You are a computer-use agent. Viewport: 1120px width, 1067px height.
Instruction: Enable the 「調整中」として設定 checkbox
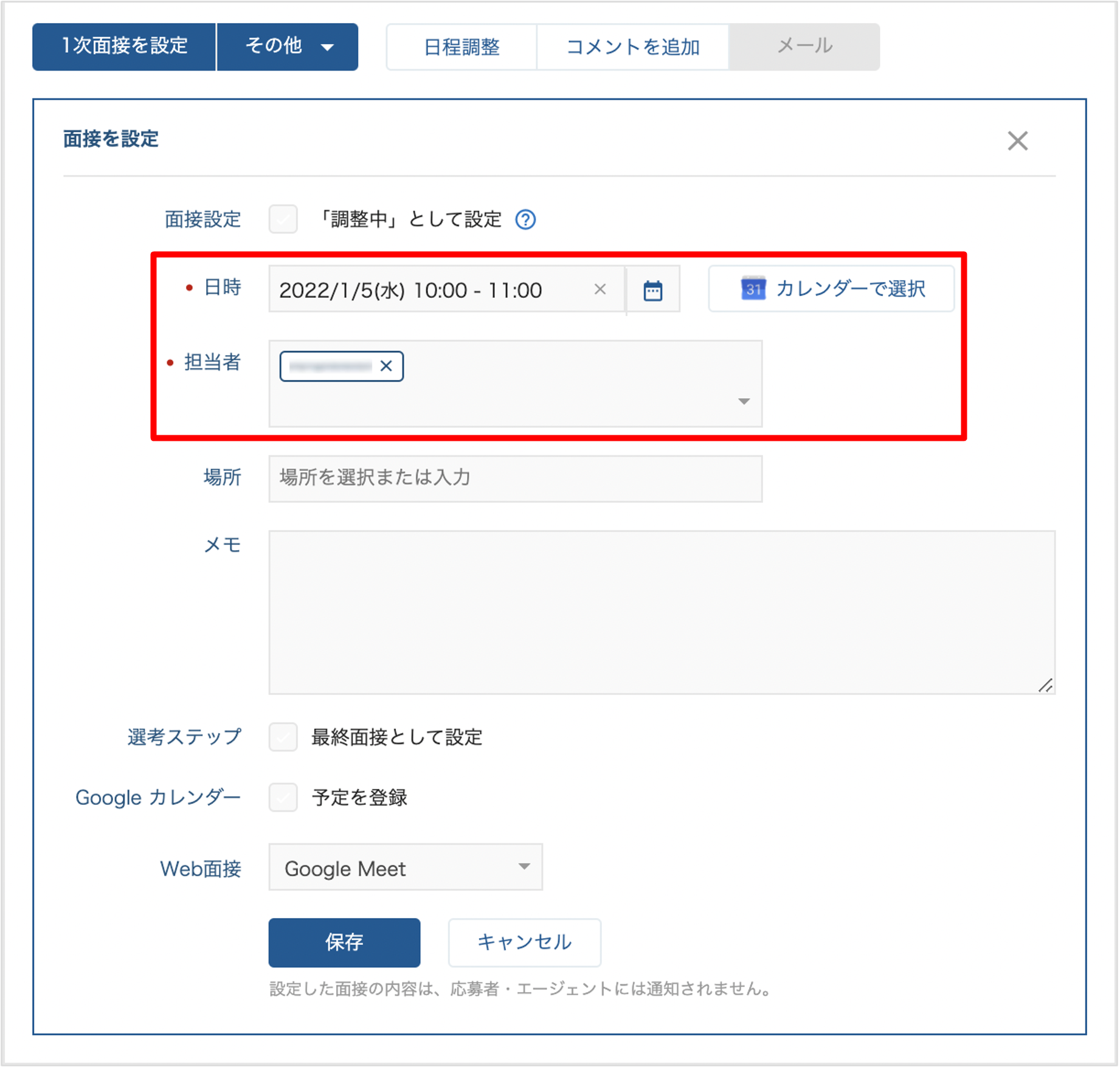coord(283,219)
